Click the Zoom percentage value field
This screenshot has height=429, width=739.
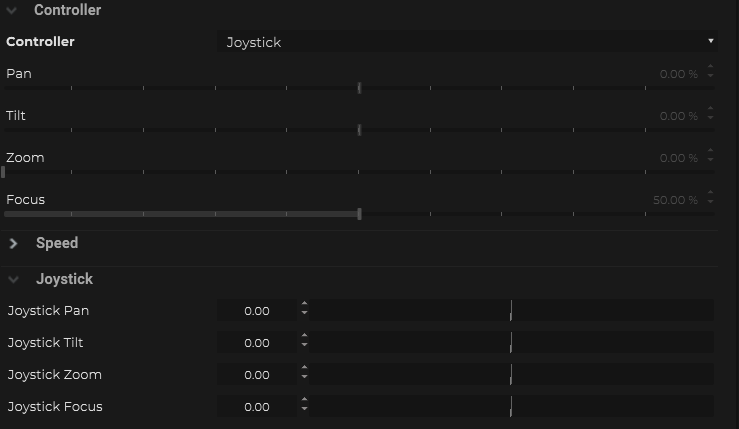pyautogui.click(x=678, y=158)
